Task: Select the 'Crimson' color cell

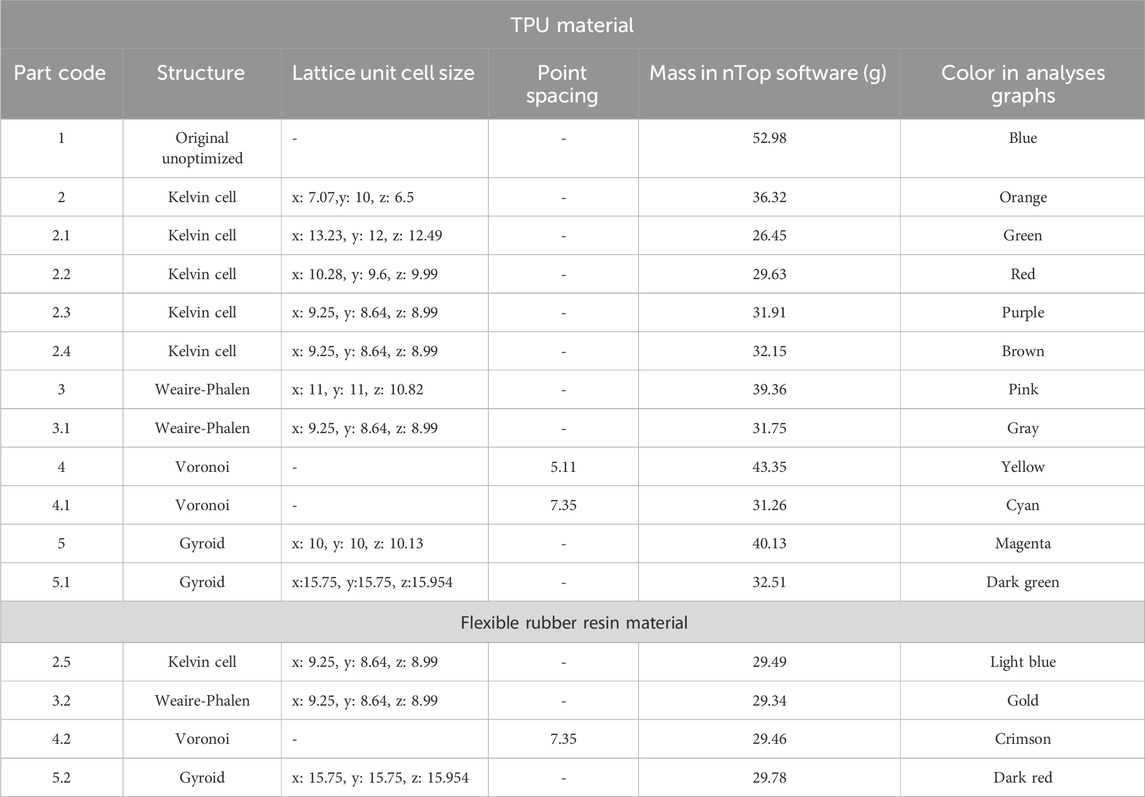Action: click(1022, 739)
